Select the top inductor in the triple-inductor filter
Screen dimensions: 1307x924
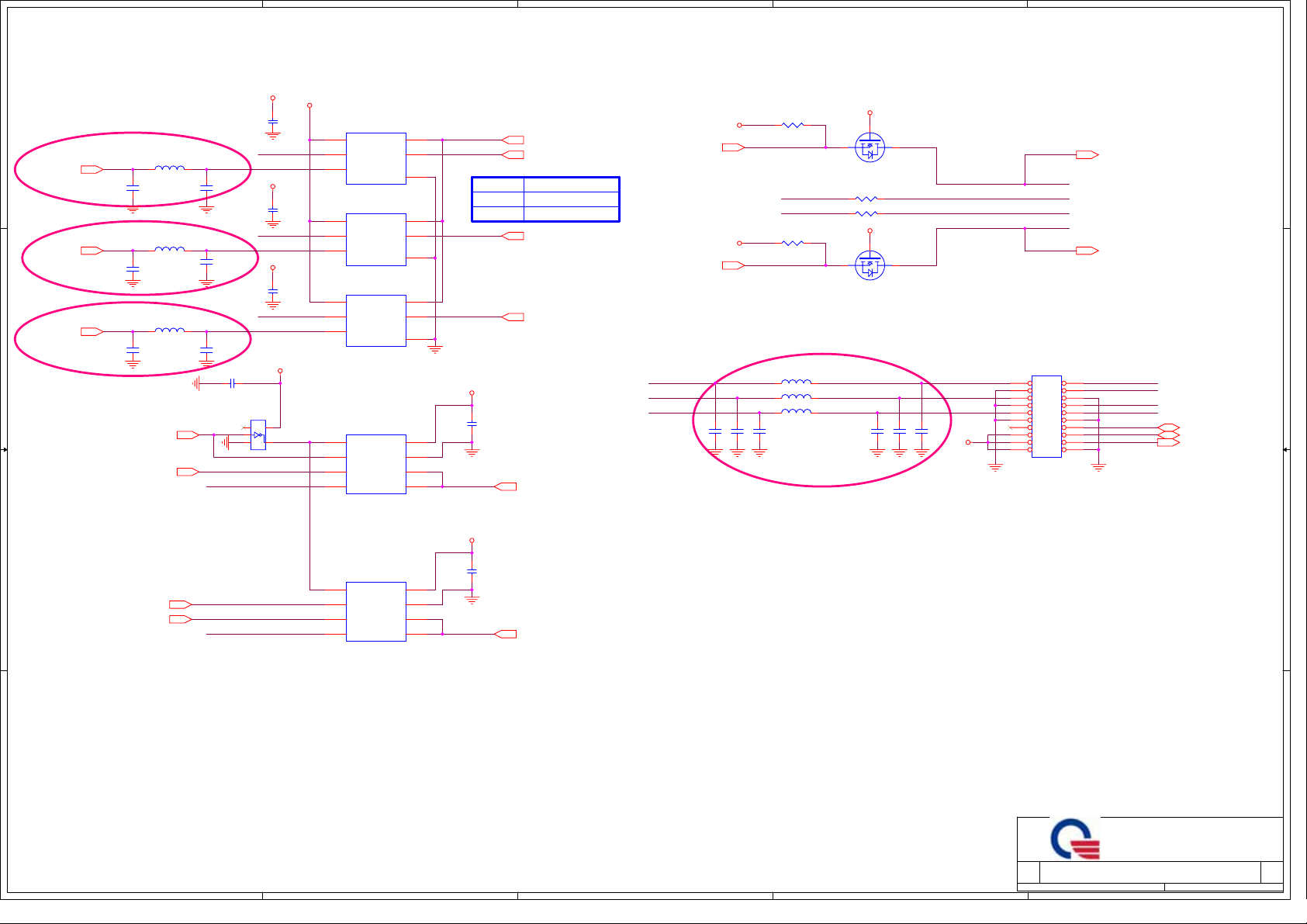point(796,382)
